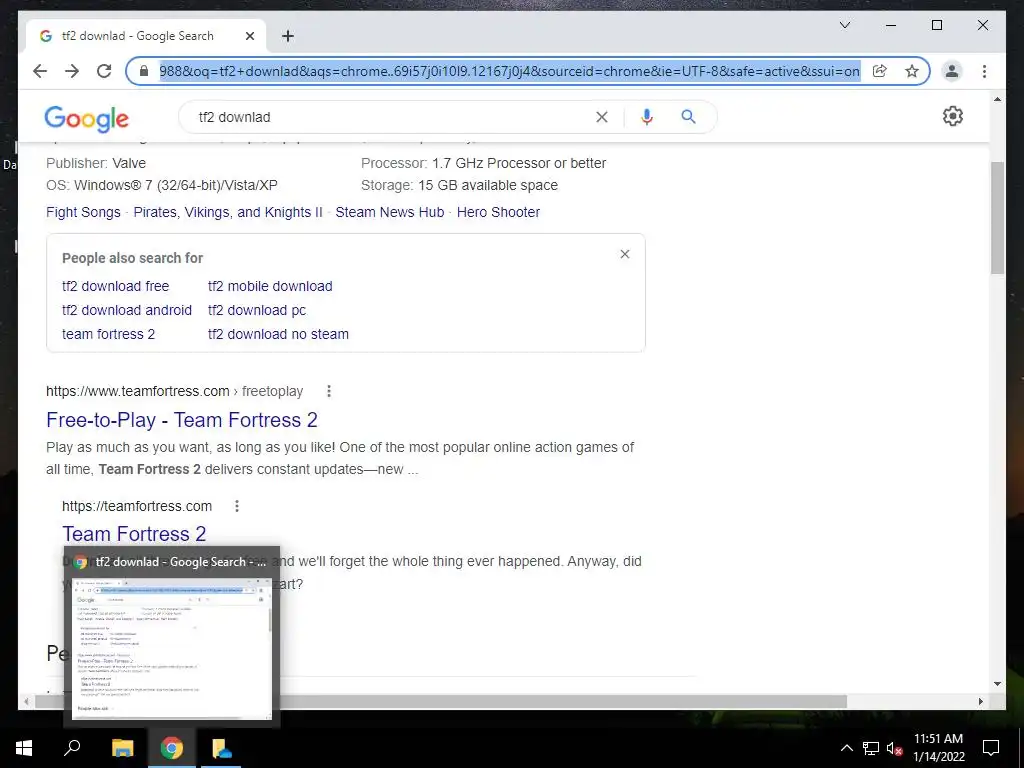Open options for teamfortress.com freetoplay result
The image size is (1024, 768).
(x=329, y=391)
